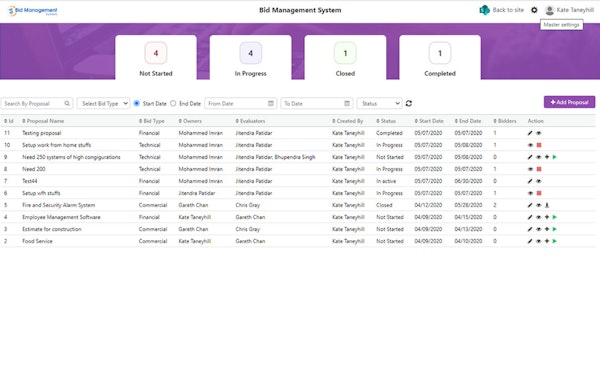Click the Back to site SharePoint icon
The width and height of the screenshot is (600, 387).
coord(484,10)
